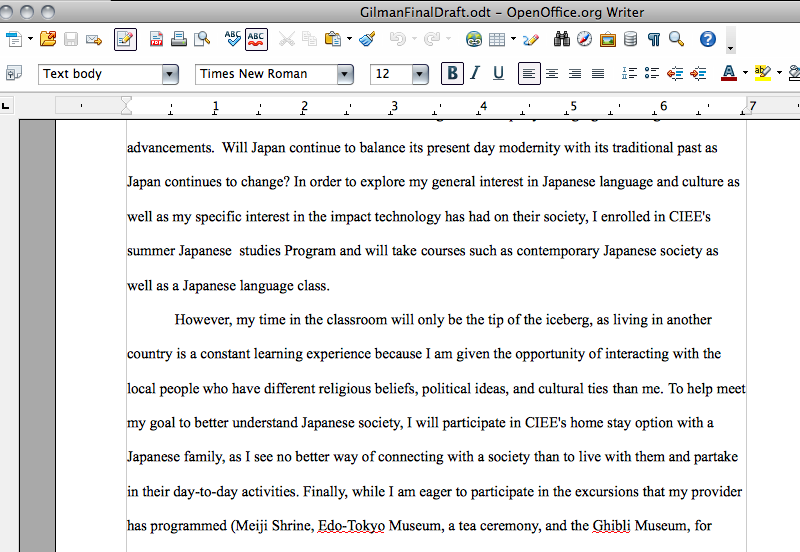Open the Gallery

tap(607, 39)
